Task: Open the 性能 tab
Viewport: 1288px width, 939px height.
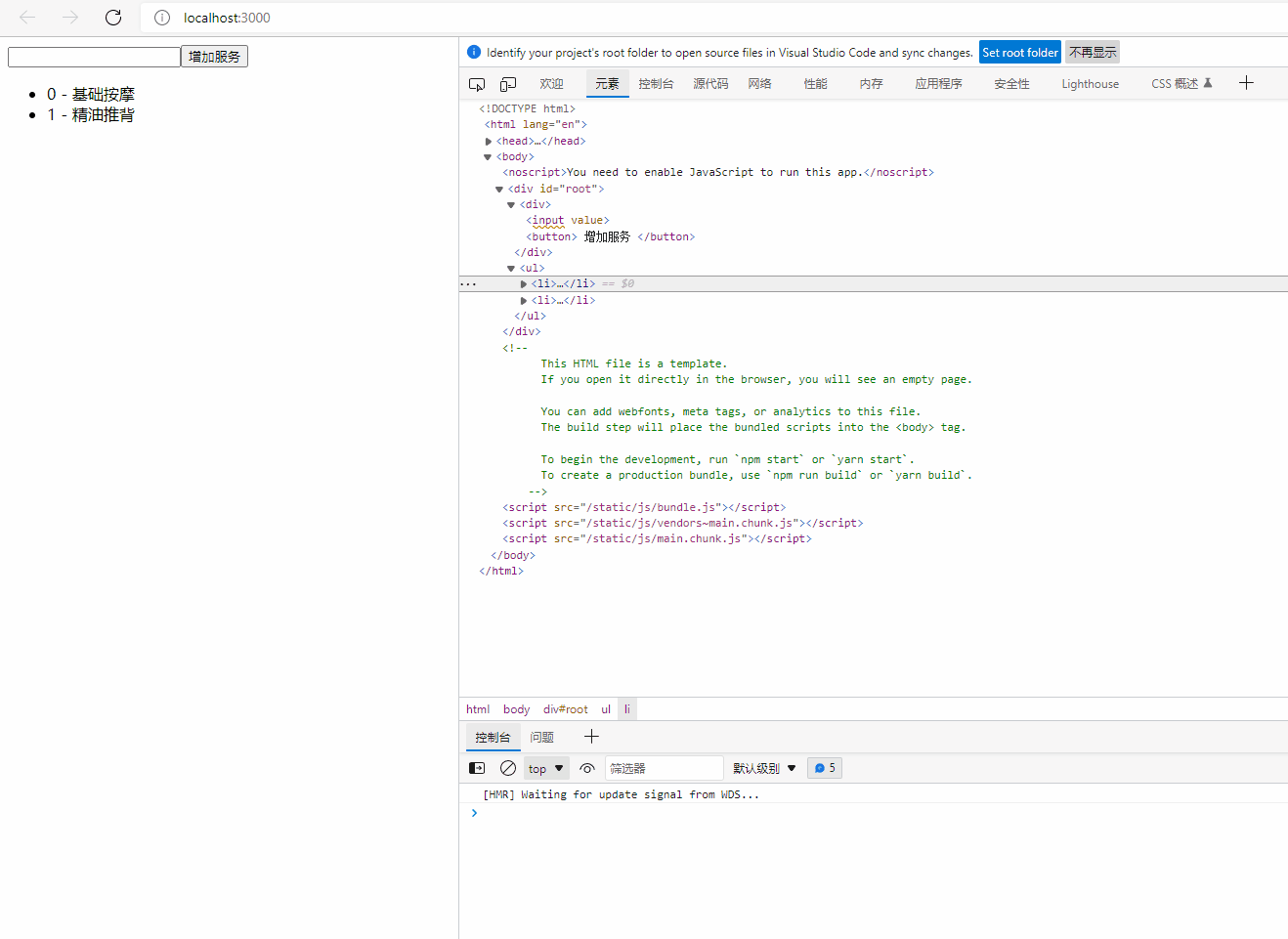Action: click(x=815, y=84)
